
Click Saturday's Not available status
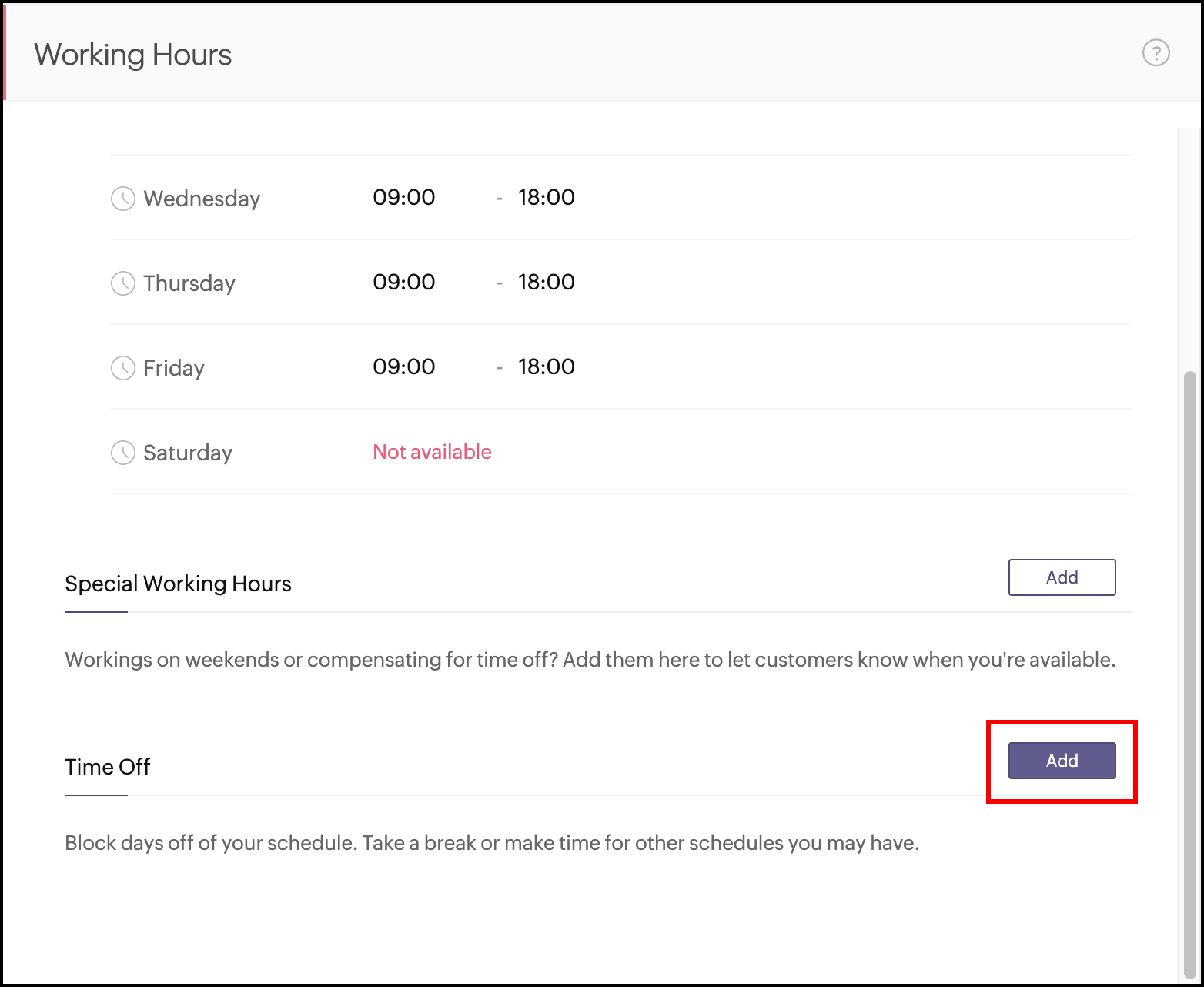pos(432,452)
